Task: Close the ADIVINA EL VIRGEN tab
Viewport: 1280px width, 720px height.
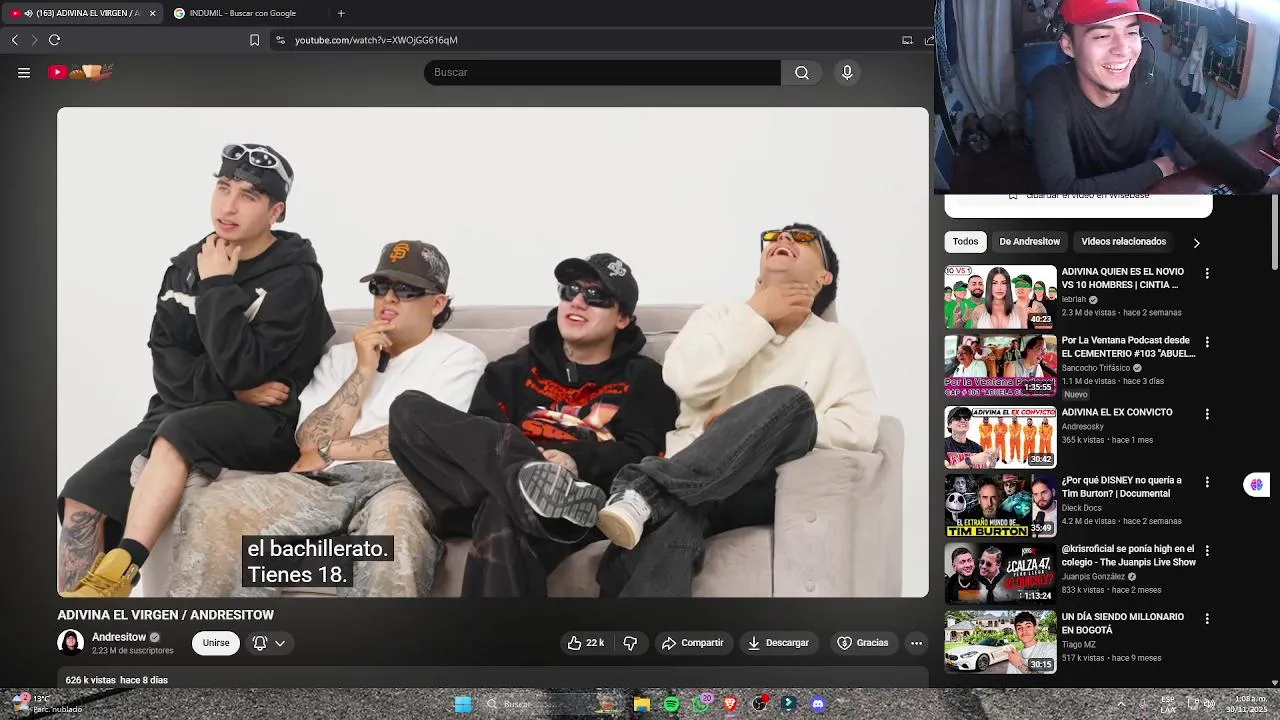Action: coord(152,13)
